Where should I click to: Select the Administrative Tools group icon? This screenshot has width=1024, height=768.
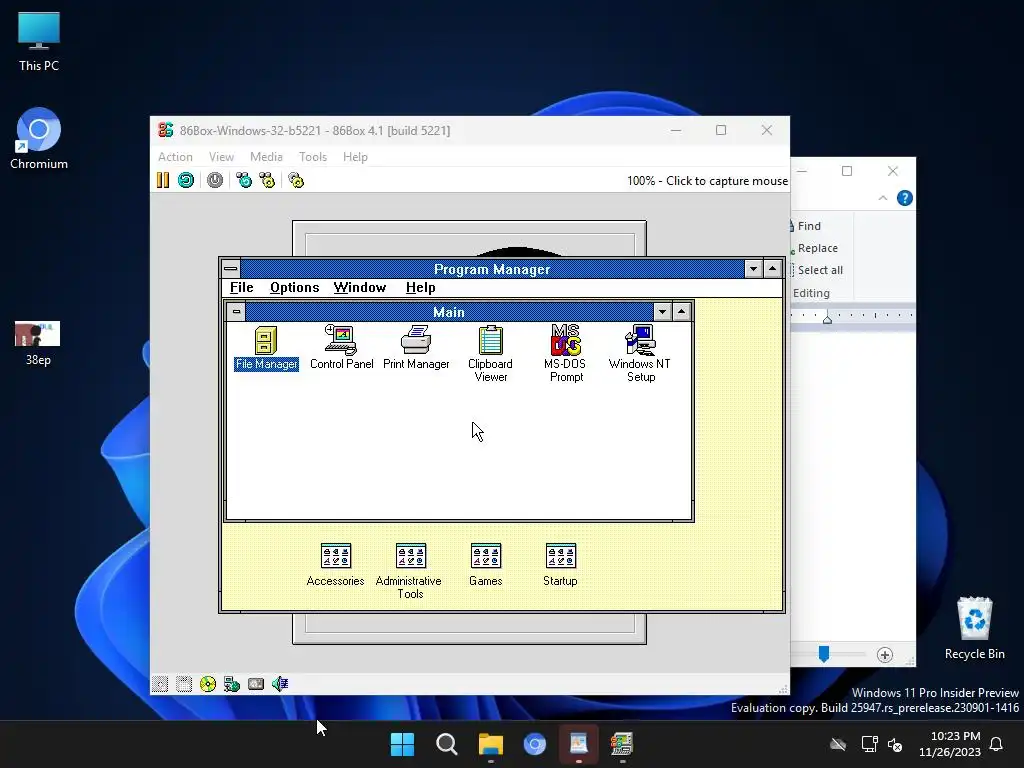click(x=409, y=571)
